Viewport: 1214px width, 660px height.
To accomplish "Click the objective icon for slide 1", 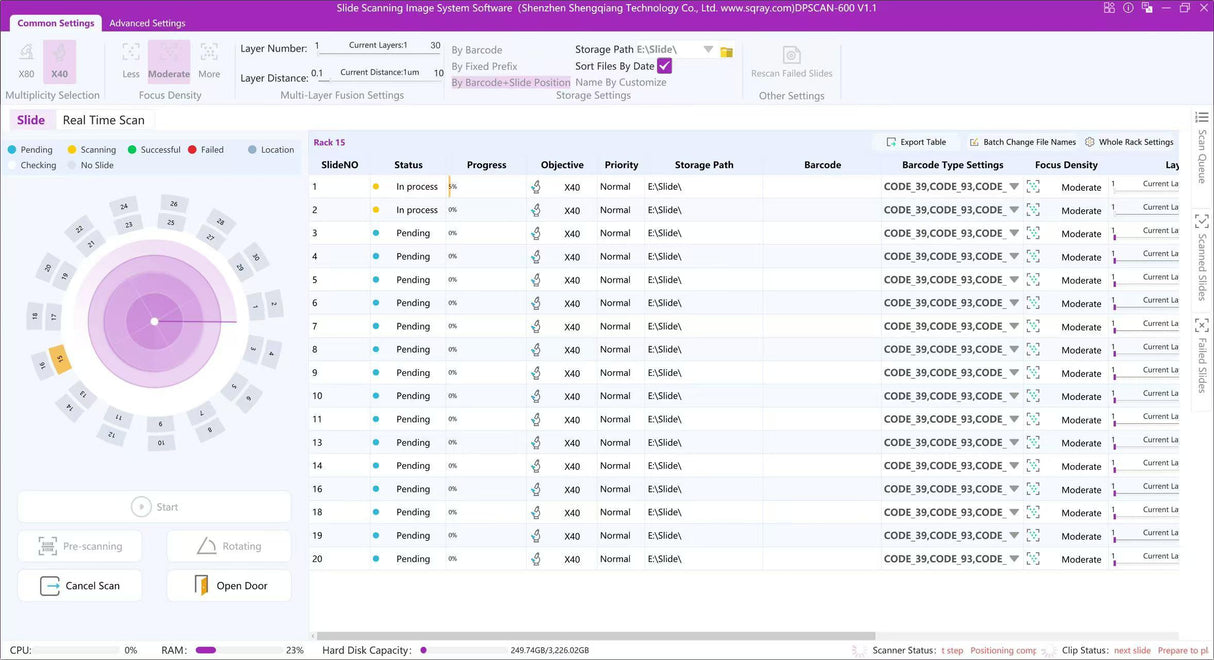I will pyautogui.click(x=536, y=187).
